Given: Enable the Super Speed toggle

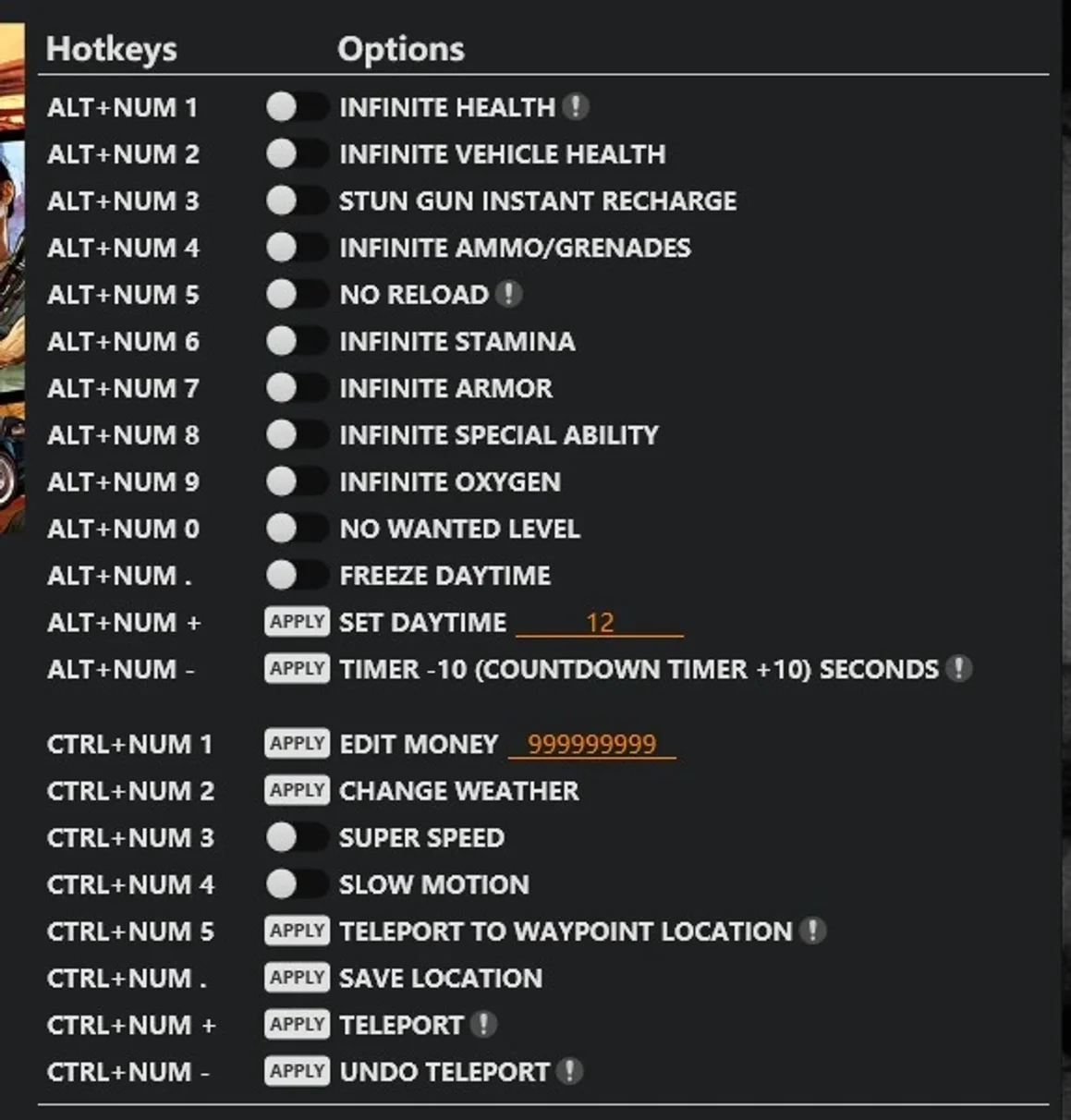Looking at the screenshot, I should 297,837.
